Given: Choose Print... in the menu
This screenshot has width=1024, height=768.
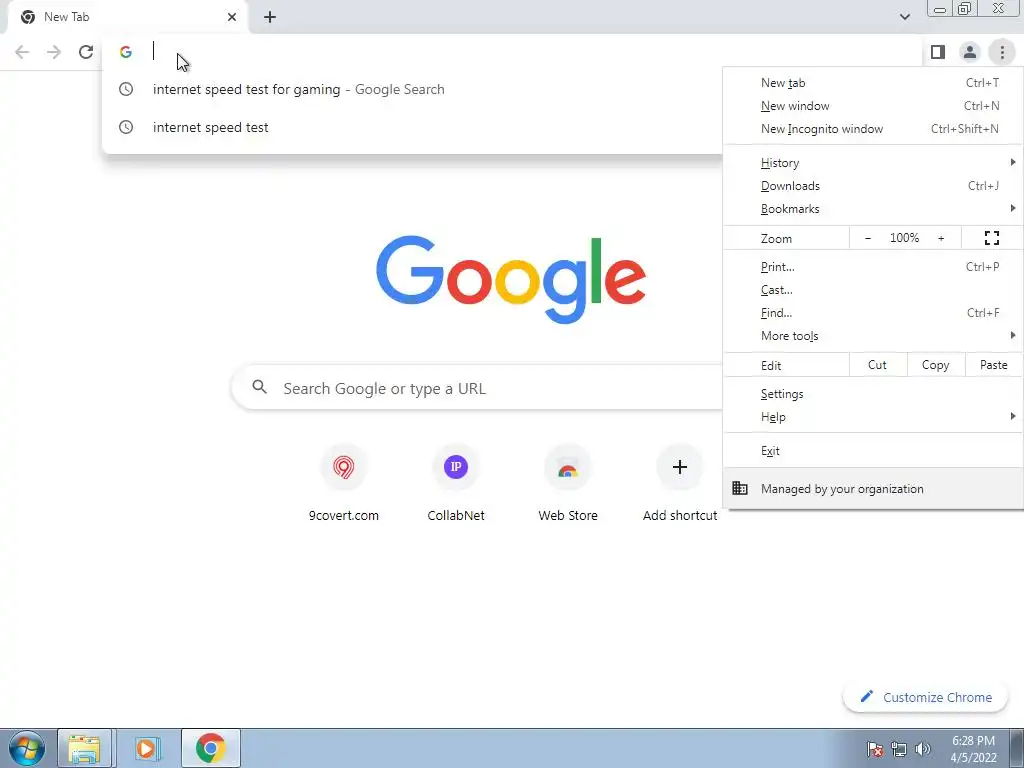Looking at the screenshot, I should pyautogui.click(x=873, y=266).
